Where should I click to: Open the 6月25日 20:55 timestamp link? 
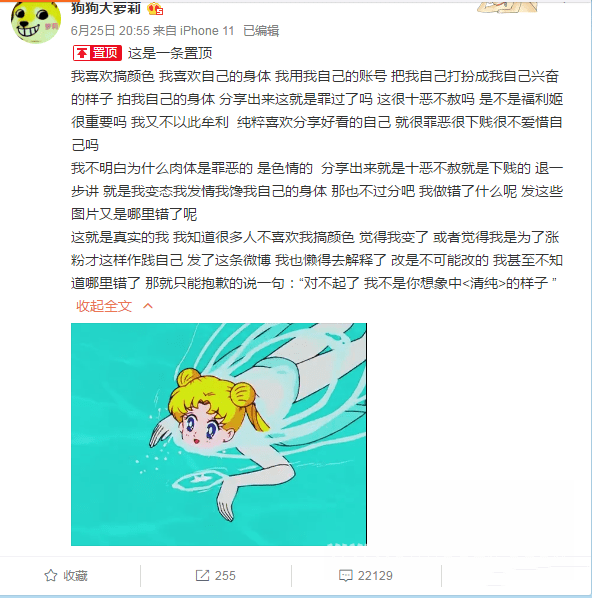coord(110,31)
